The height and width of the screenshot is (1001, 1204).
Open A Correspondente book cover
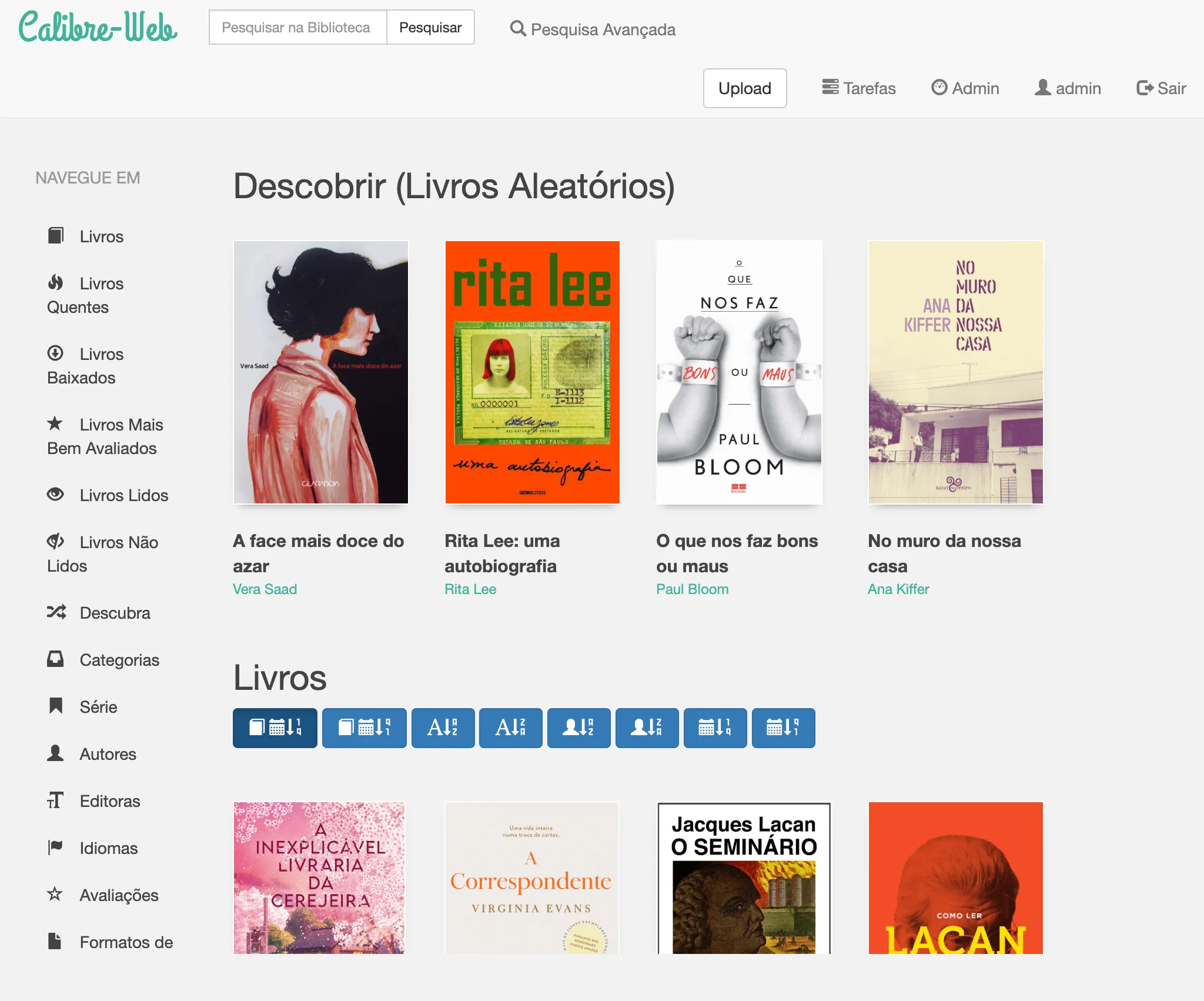click(x=532, y=877)
